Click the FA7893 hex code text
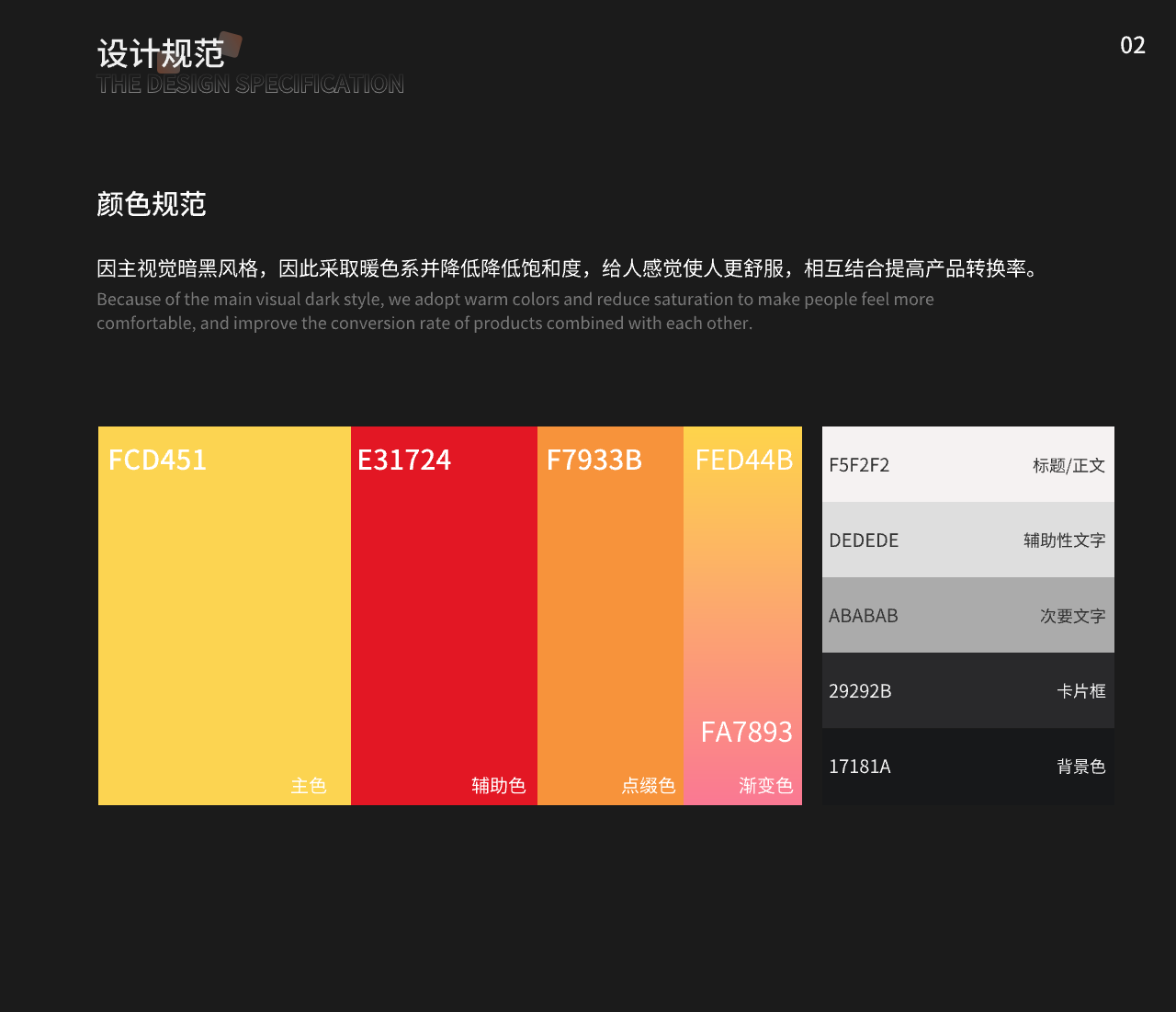 (746, 732)
